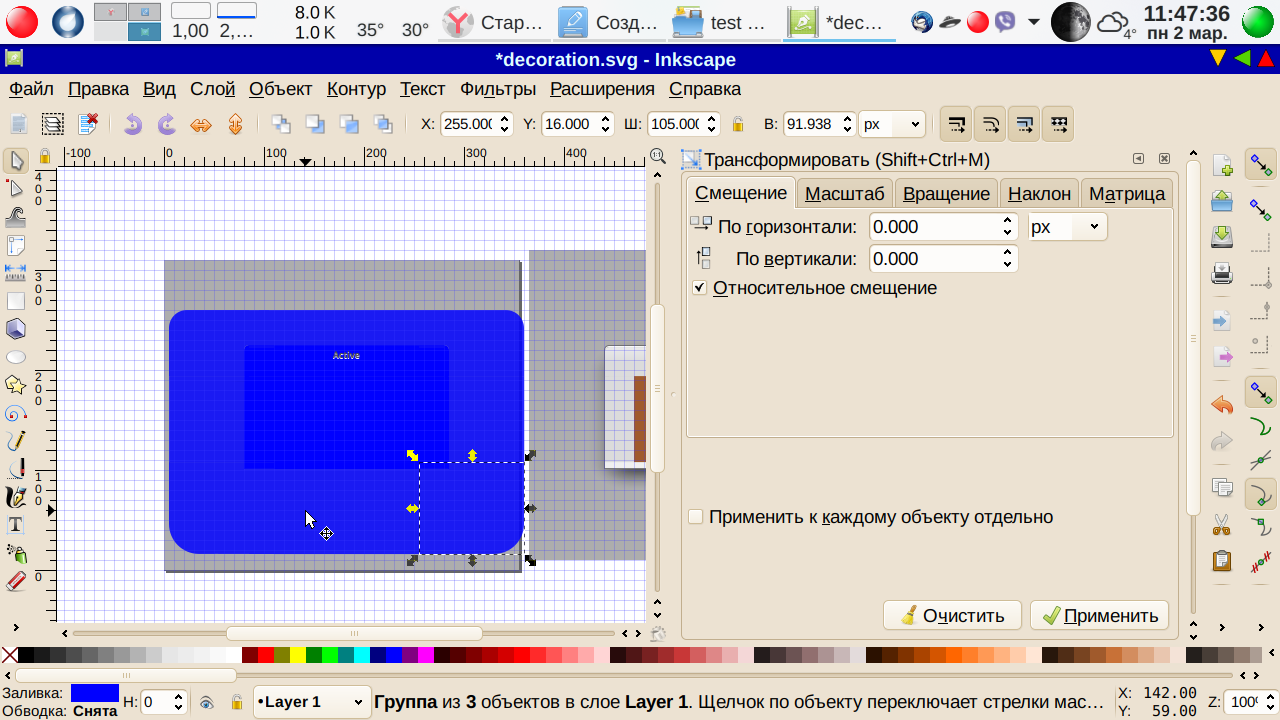The width and height of the screenshot is (1280, 720).
Task: Click the Print document icon
Action: coord(1222,272)
